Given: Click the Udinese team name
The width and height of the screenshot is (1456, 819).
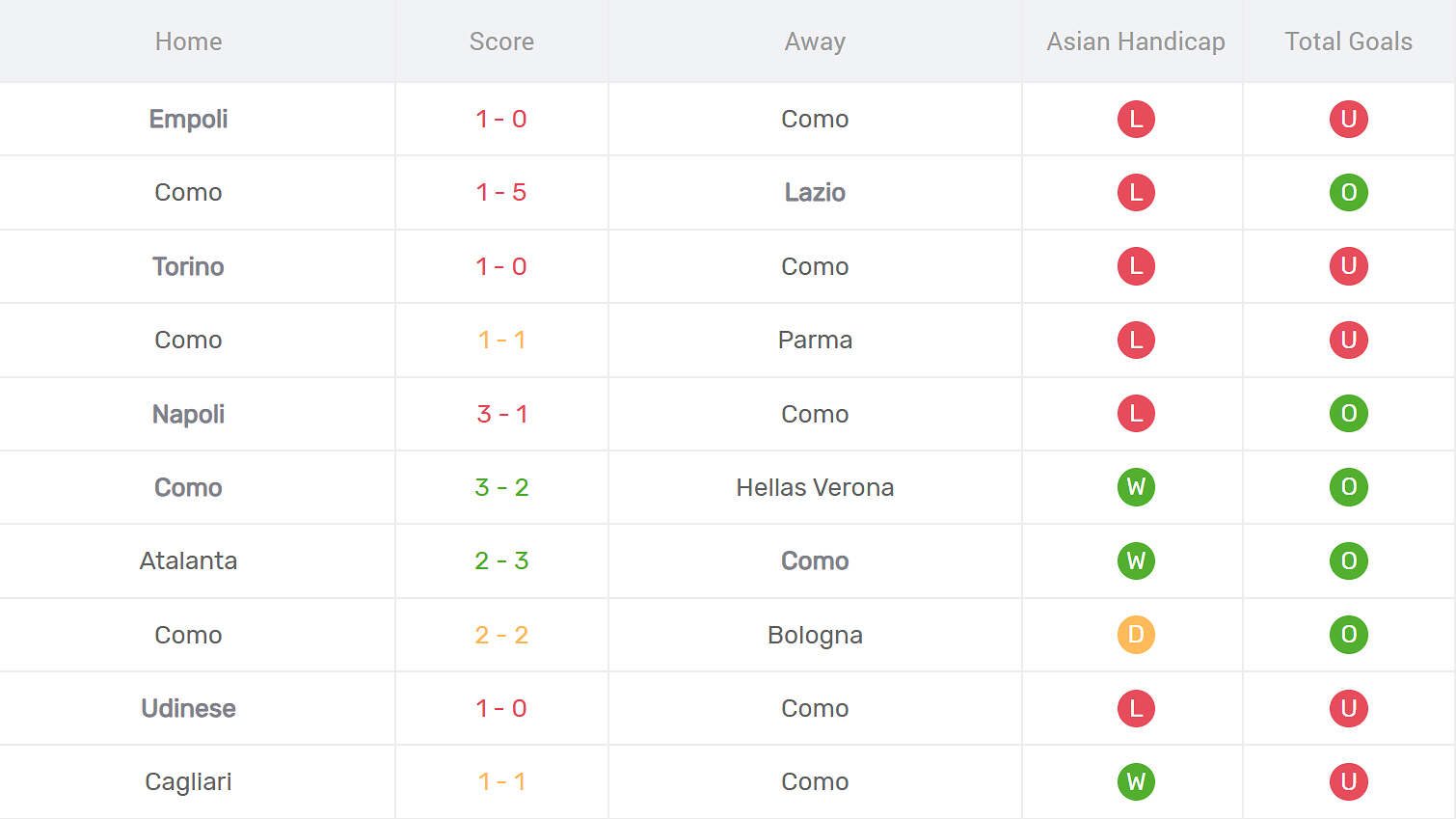Looking at the screenshot, I should [x=188, y=708].
